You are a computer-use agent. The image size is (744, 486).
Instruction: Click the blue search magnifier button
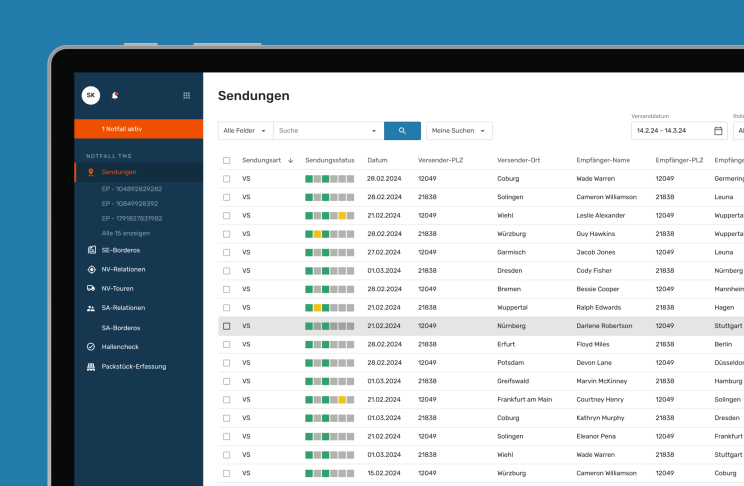[402, 131]
